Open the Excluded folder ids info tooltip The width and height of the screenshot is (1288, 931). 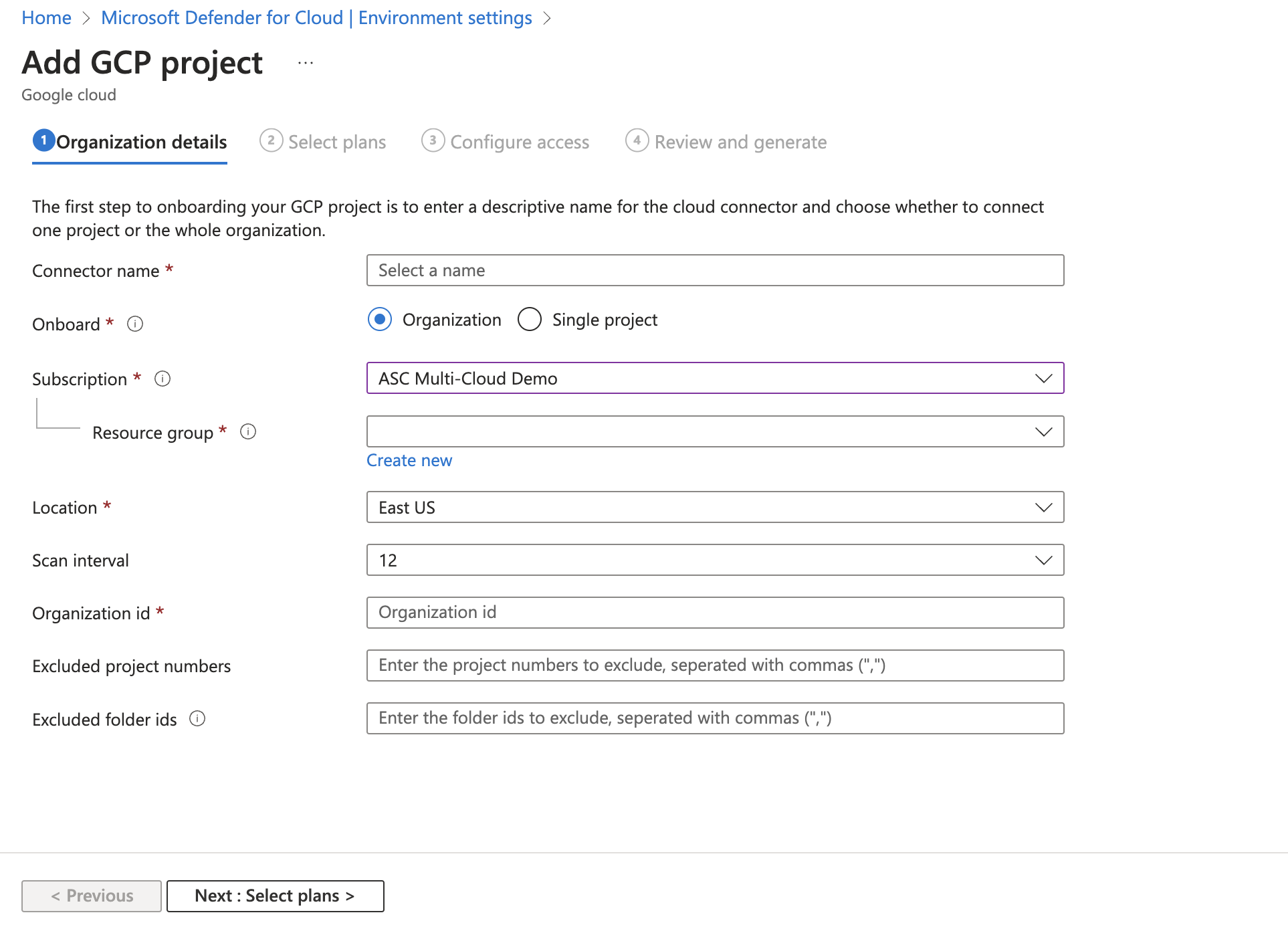(x=198, y=718)
